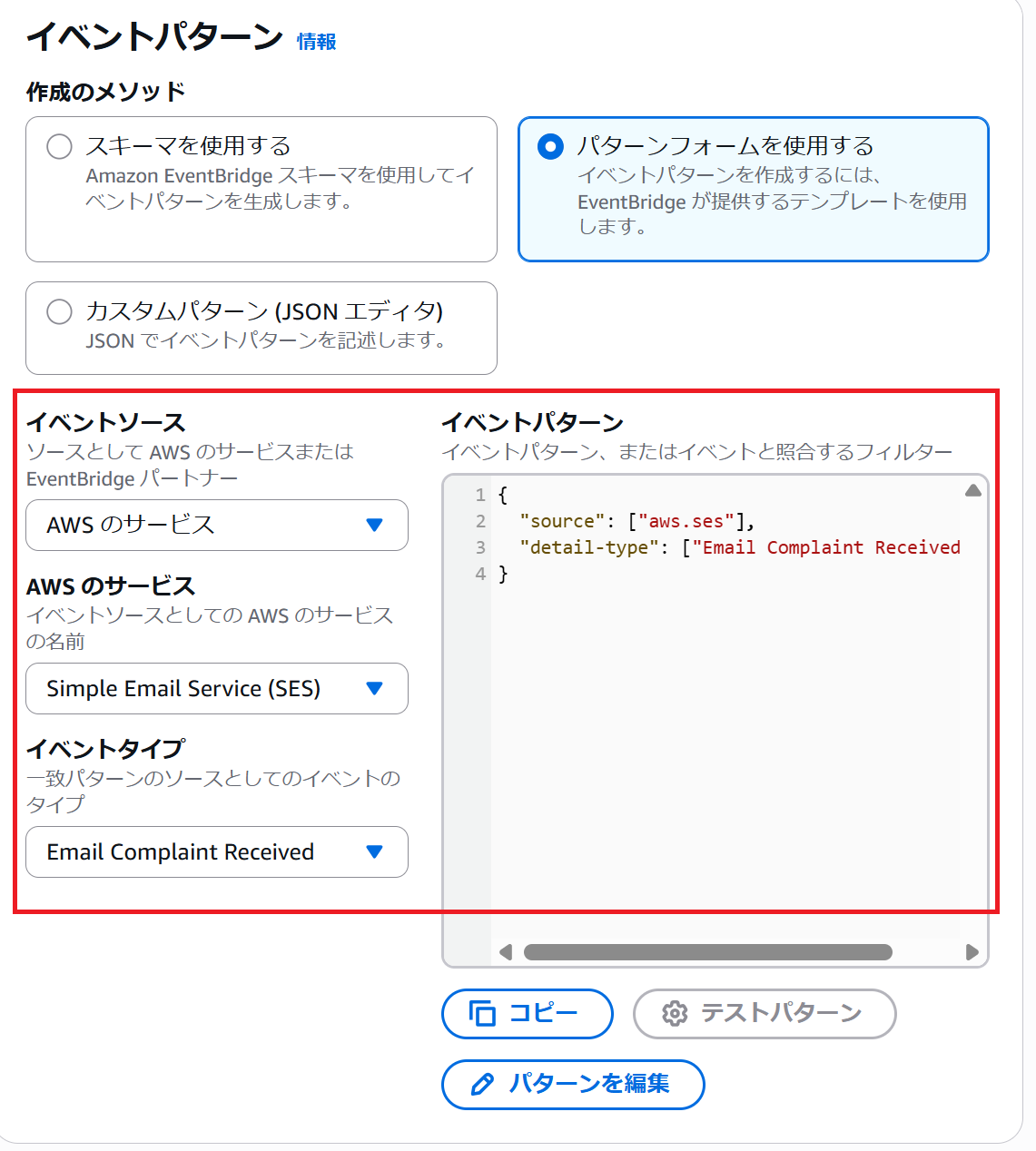Select the スキーマを使用する radio option

60,147
